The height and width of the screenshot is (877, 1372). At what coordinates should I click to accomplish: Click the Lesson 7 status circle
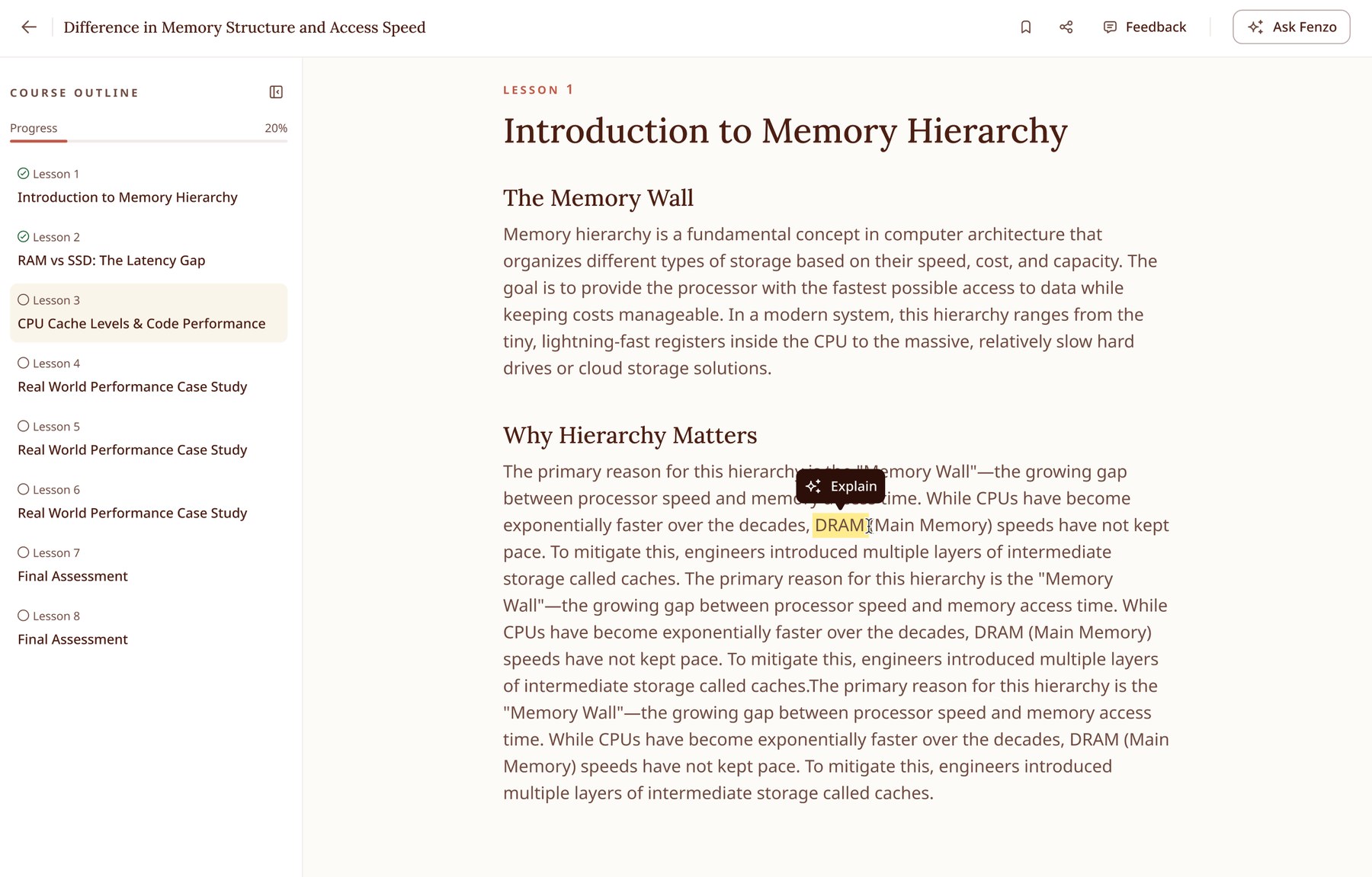[x=24, y=553]
